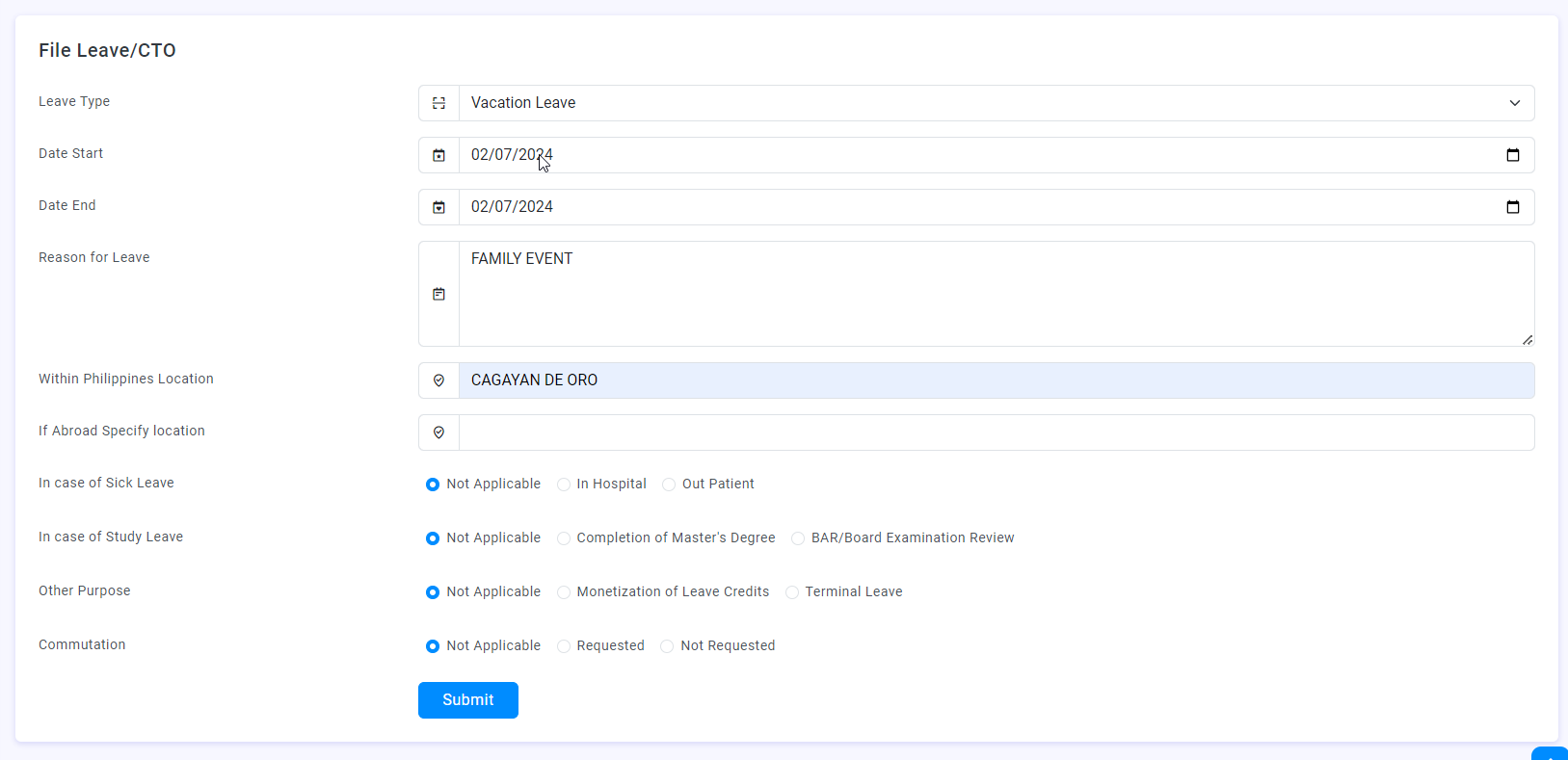The height and width of the screenshot is (760, 1568).
Task: Submit the leave form
Action: 468,700
